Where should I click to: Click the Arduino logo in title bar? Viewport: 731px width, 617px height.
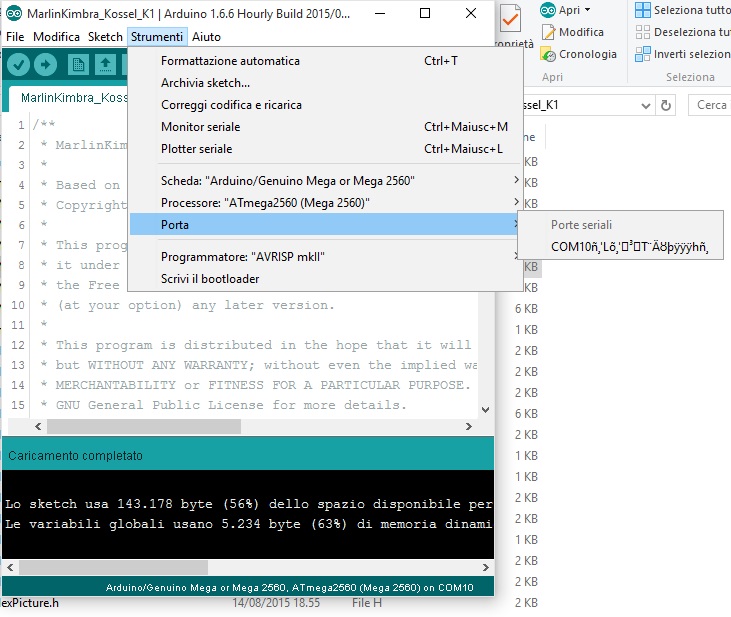14,14
